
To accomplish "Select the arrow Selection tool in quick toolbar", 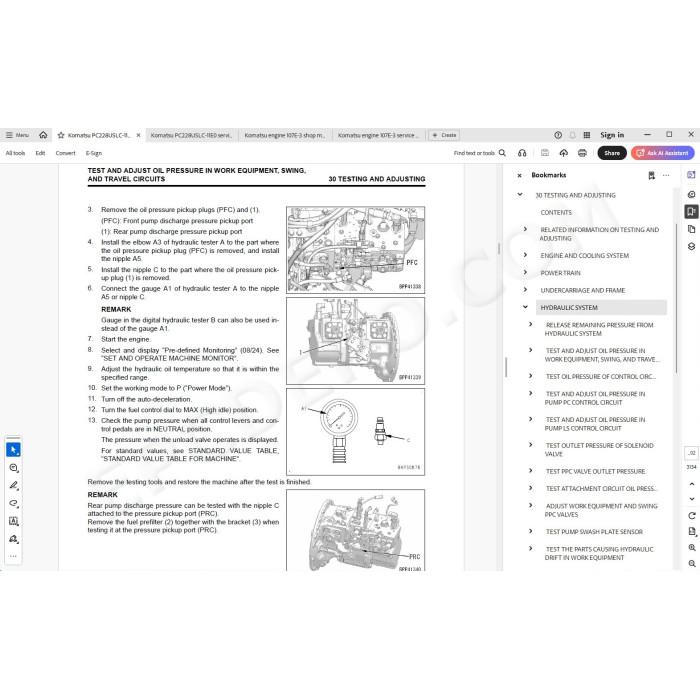I will [x=13, y=450].
